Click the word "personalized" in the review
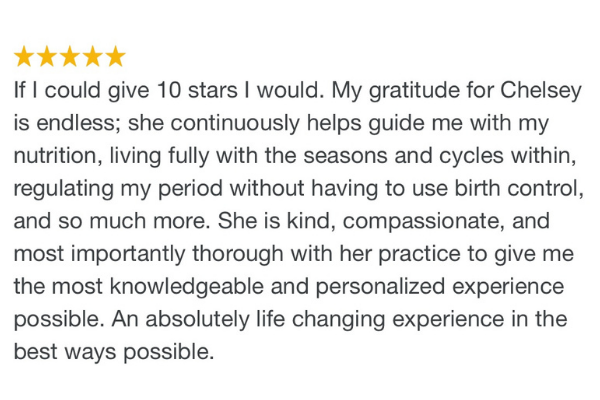Viewport: 600px width, 400px height. 380,288
